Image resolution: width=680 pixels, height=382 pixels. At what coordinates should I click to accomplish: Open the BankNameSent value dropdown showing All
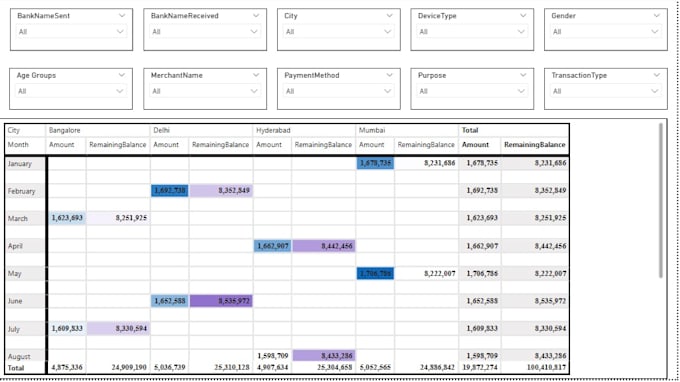[x=71, y=32]
